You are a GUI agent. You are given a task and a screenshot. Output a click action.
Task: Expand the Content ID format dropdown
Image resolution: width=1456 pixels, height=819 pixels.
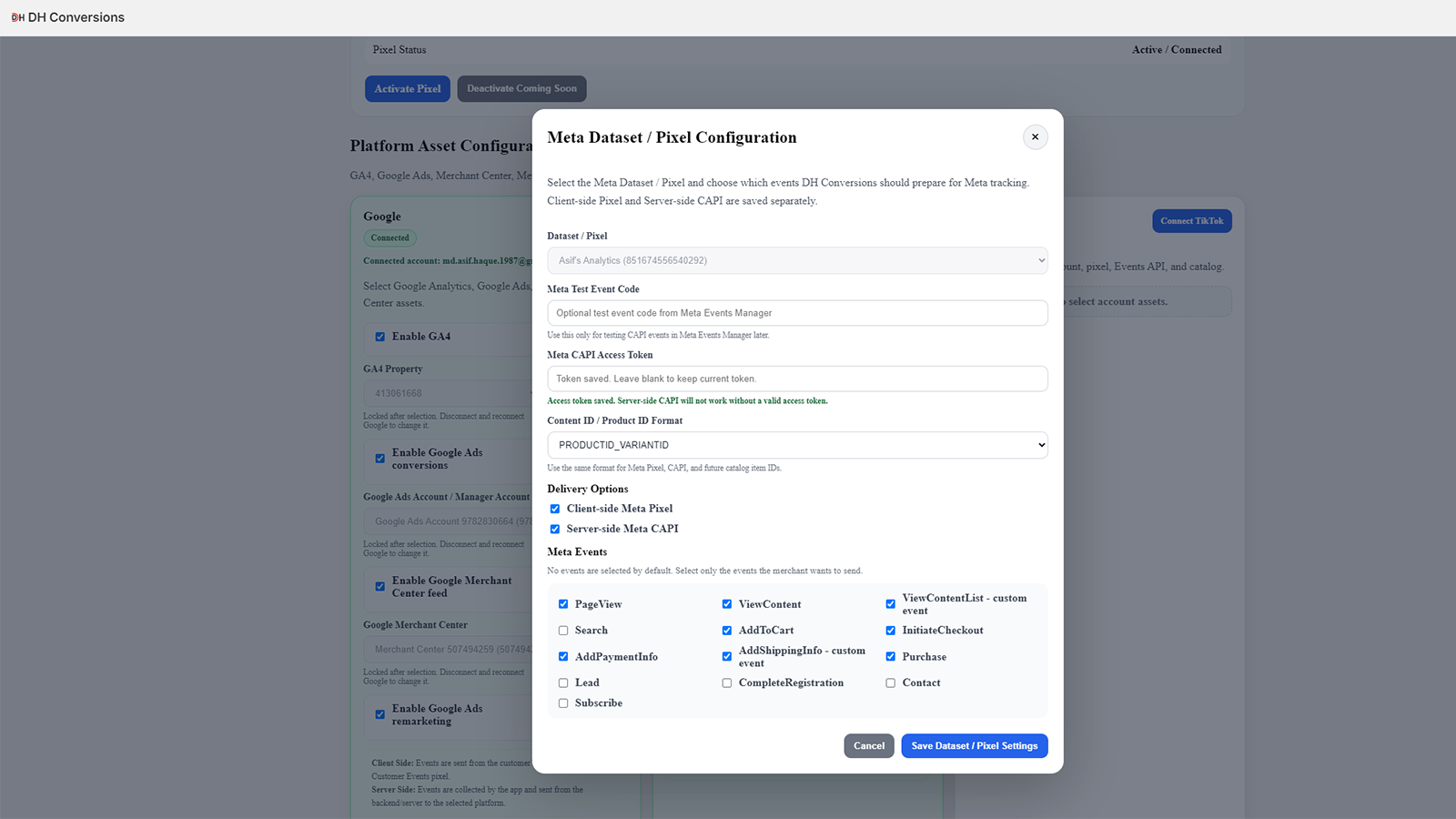797,445
